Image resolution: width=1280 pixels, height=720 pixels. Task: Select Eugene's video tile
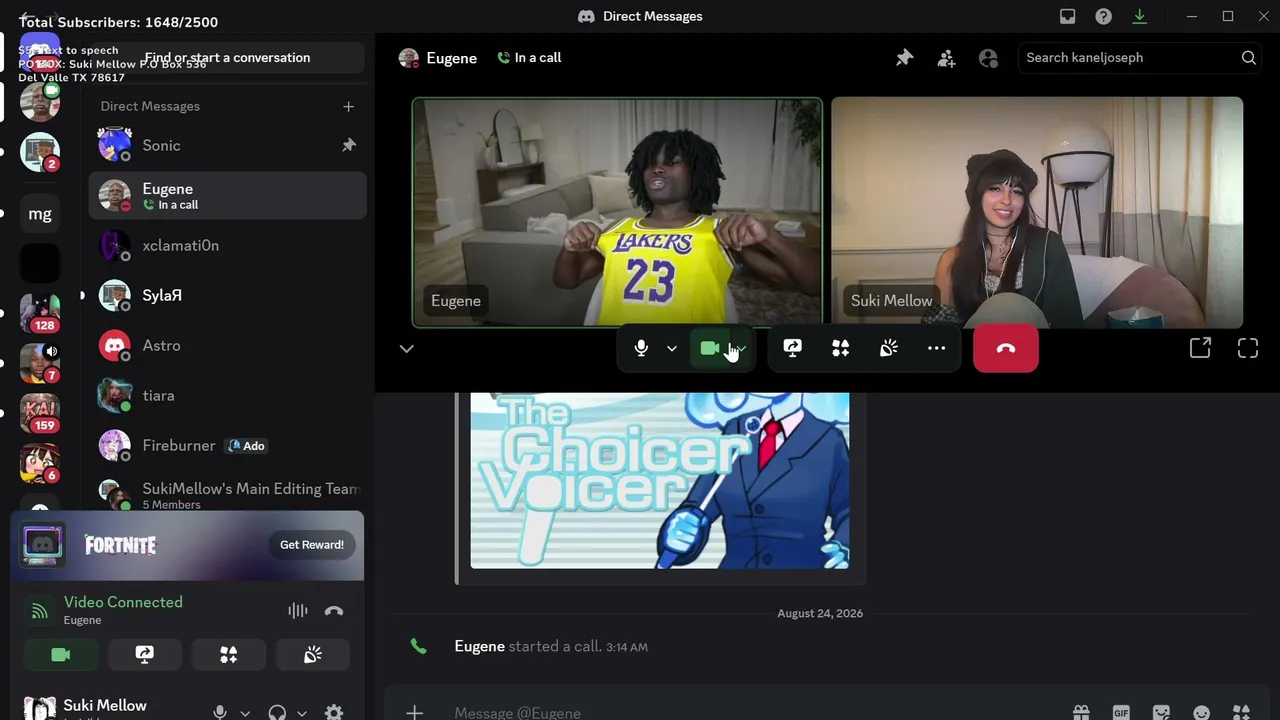click(617, 212)
